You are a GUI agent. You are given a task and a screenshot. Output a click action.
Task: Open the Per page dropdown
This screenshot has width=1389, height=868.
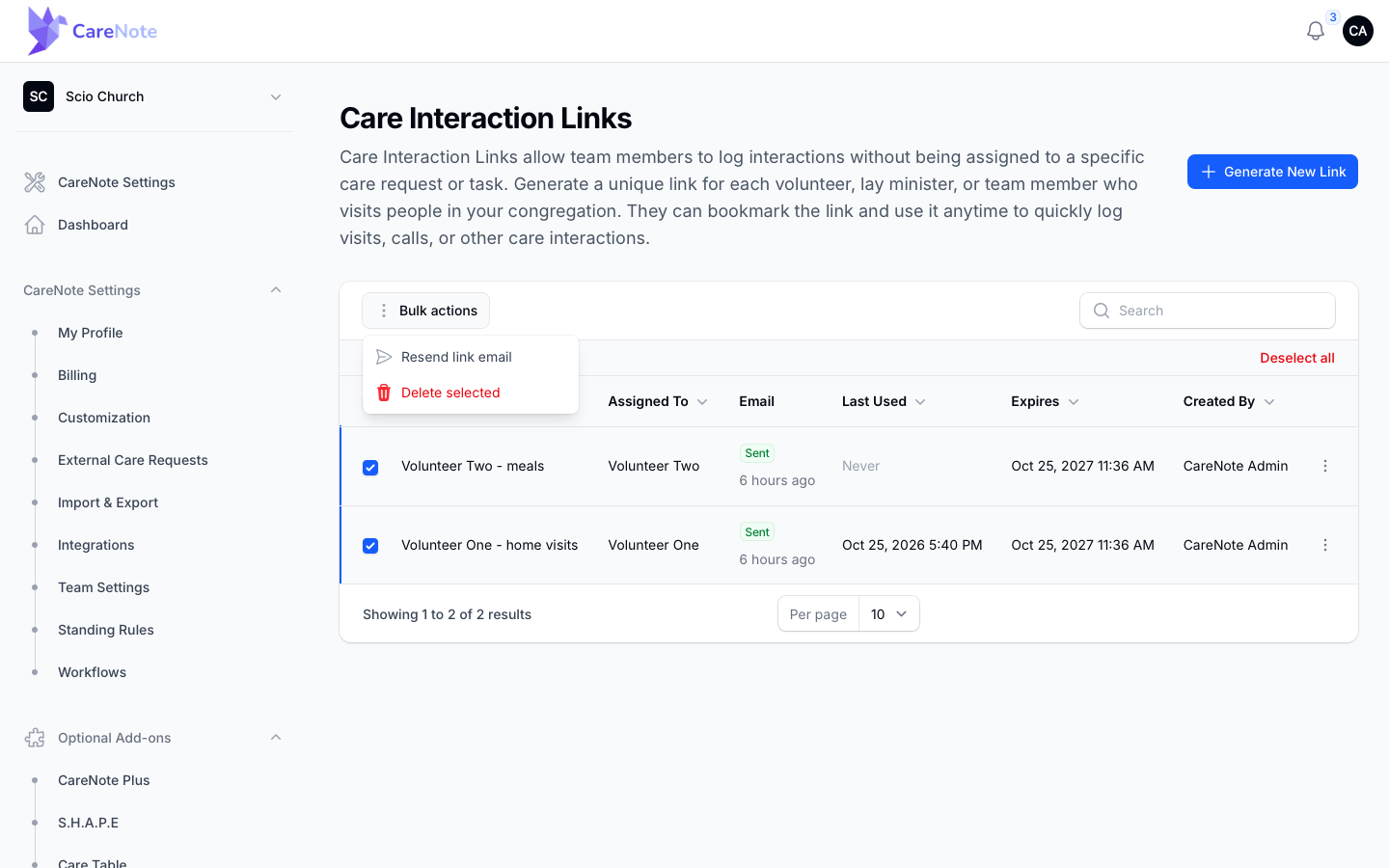point(889,614)
